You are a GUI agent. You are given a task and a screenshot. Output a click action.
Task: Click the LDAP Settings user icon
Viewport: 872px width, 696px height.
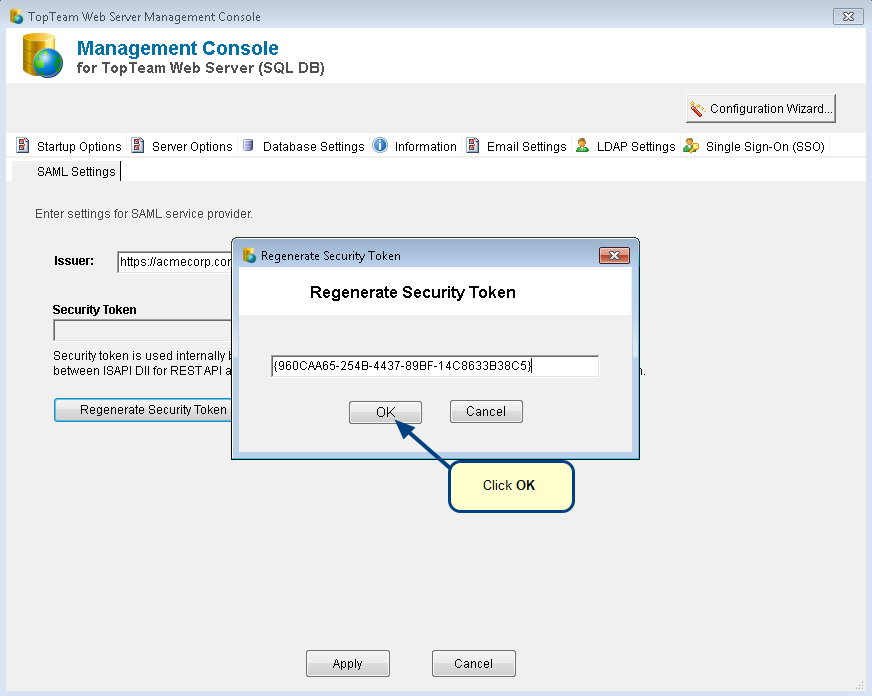click(582, 146)
